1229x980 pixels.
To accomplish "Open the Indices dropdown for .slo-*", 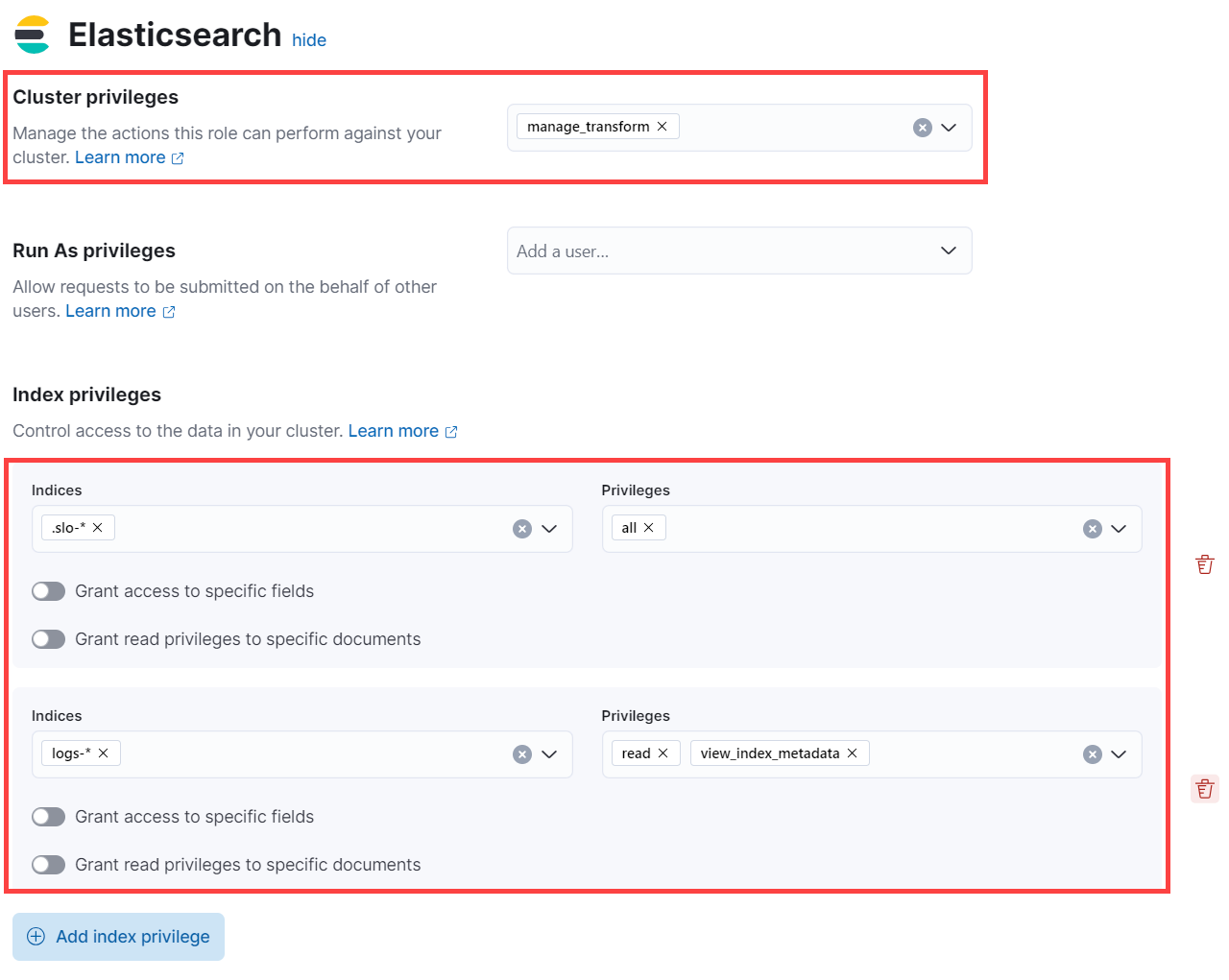I will pyautogui.click(x=549, y=528).
